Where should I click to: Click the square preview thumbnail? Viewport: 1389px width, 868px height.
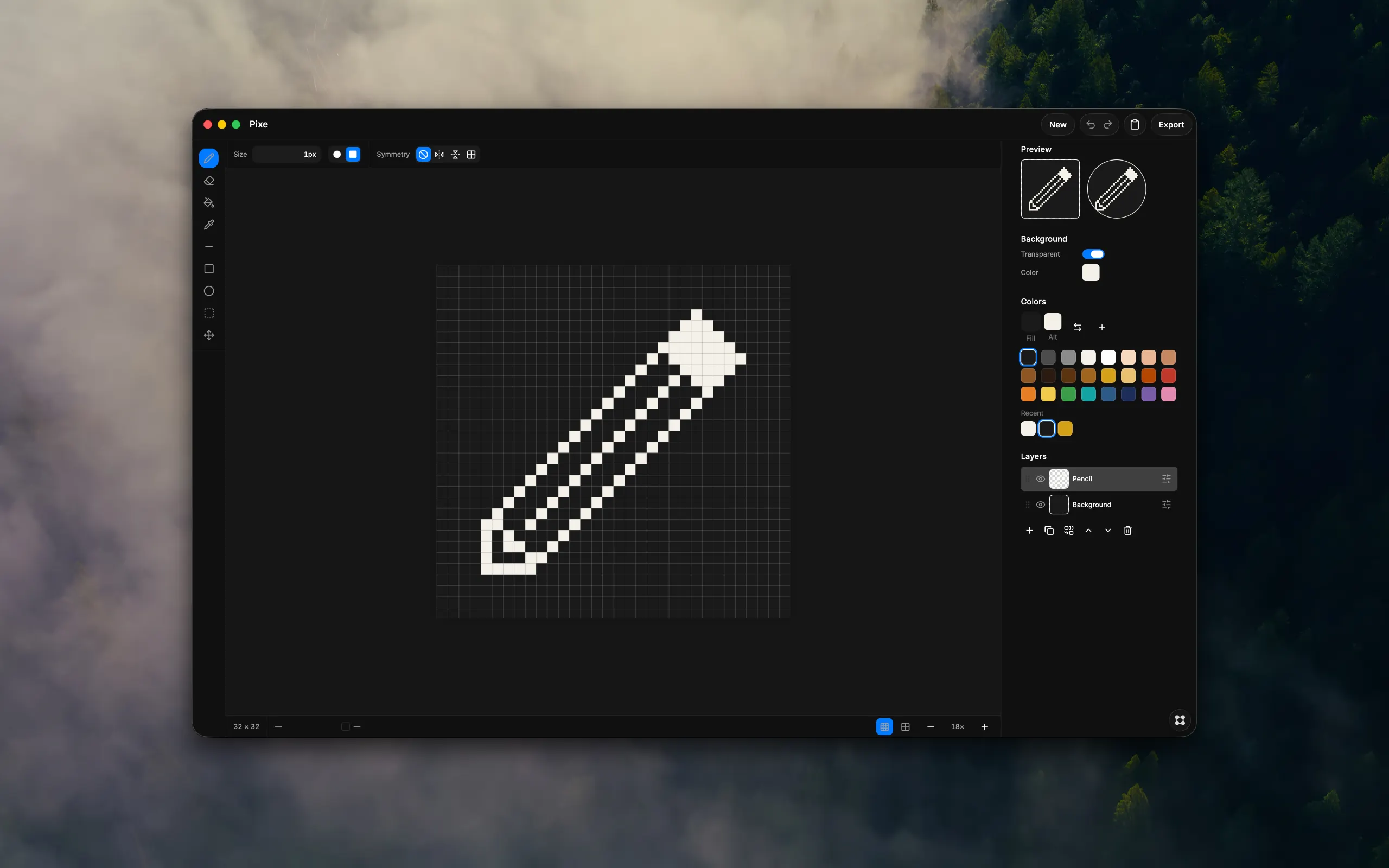pos(1050,189)
